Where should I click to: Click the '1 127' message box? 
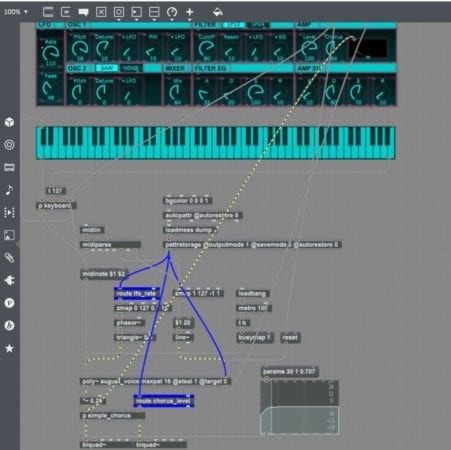coord(56,191)
